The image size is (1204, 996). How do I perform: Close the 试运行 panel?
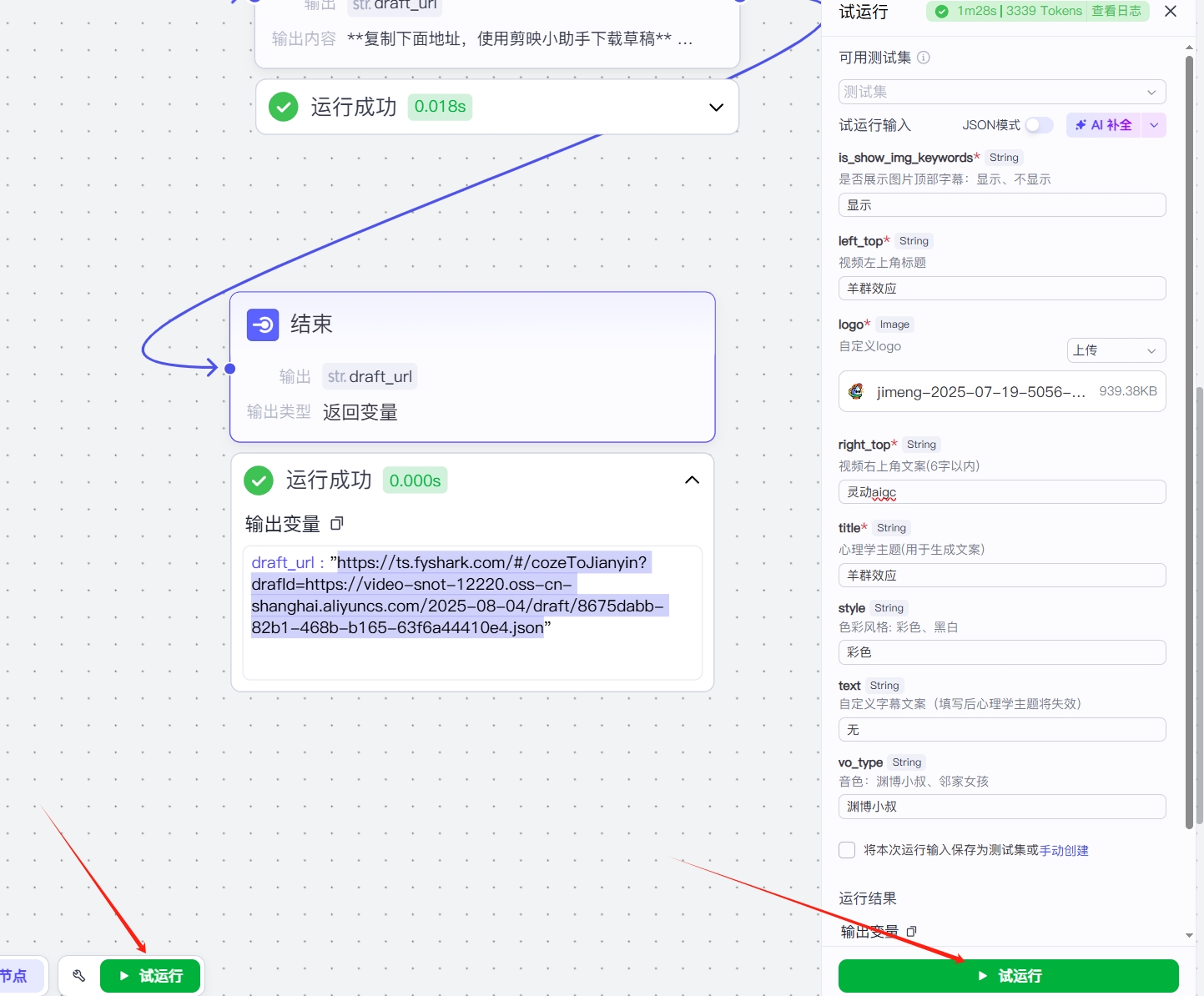pyautogui.click(x=1171, y=11)
